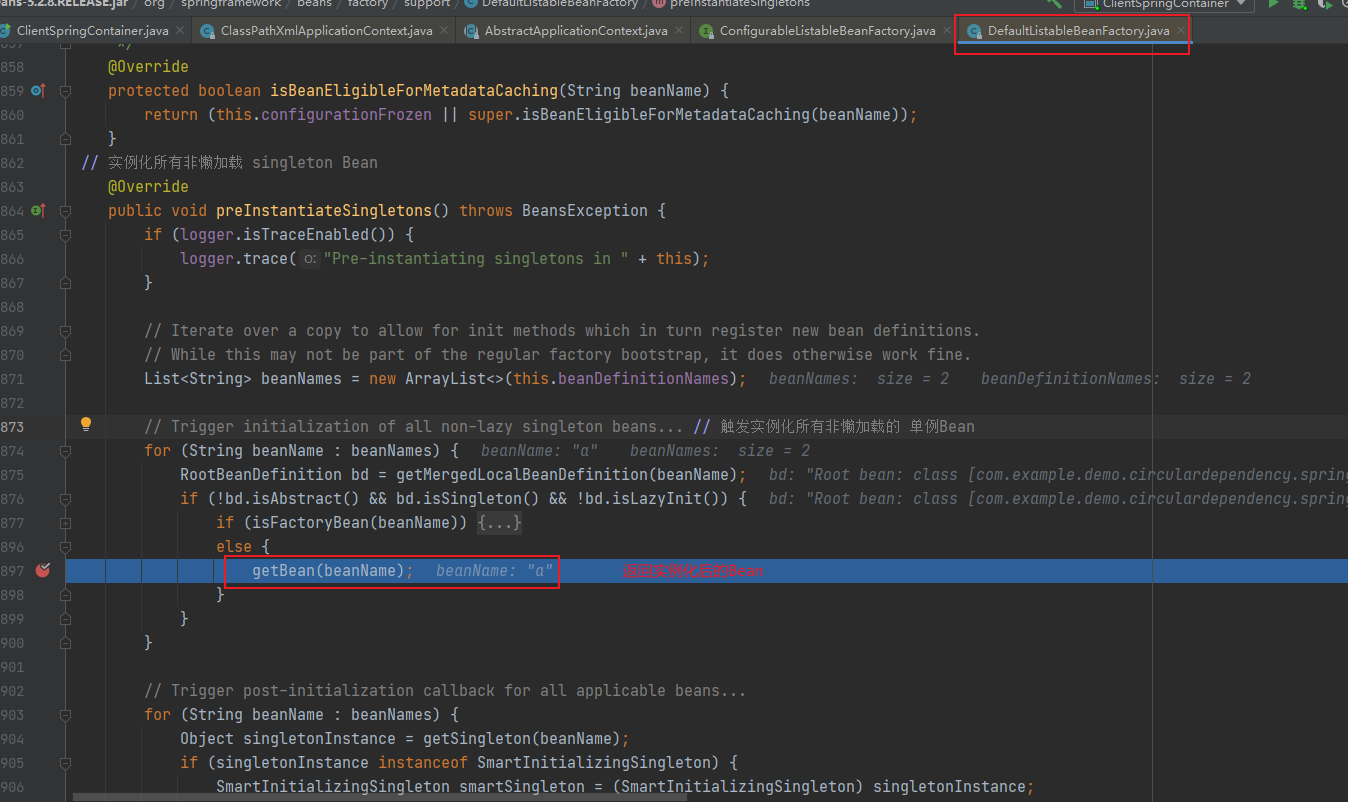Click the yellow lightbulb intention icon
Screen dimensions: 1348x802
click(86, 424)
